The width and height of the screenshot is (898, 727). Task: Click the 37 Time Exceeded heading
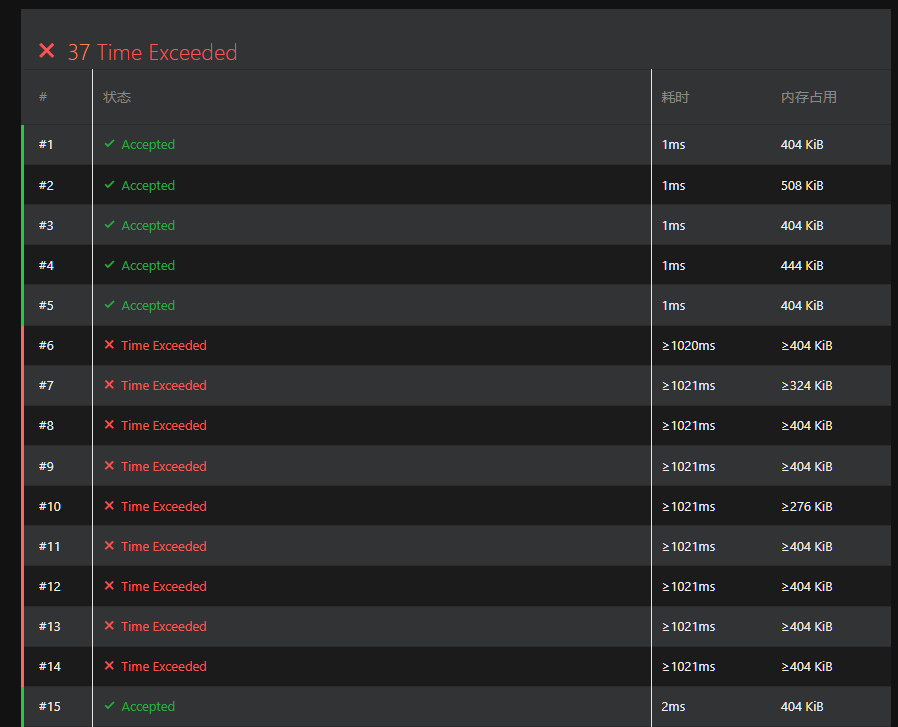tap(152, 52)
